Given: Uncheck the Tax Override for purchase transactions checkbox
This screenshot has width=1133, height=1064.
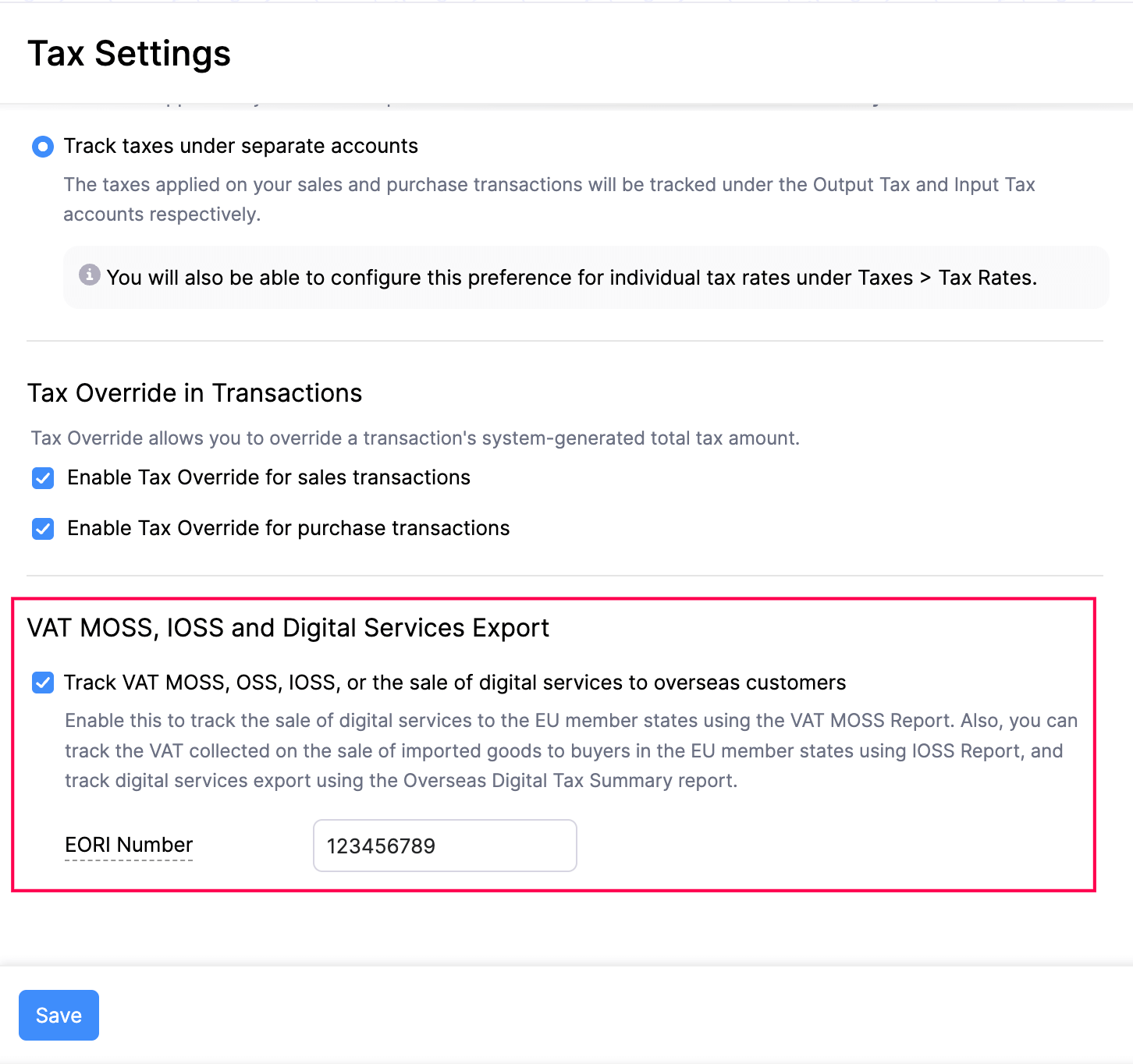Looking at the screenshot, I should tap(43, 529).
